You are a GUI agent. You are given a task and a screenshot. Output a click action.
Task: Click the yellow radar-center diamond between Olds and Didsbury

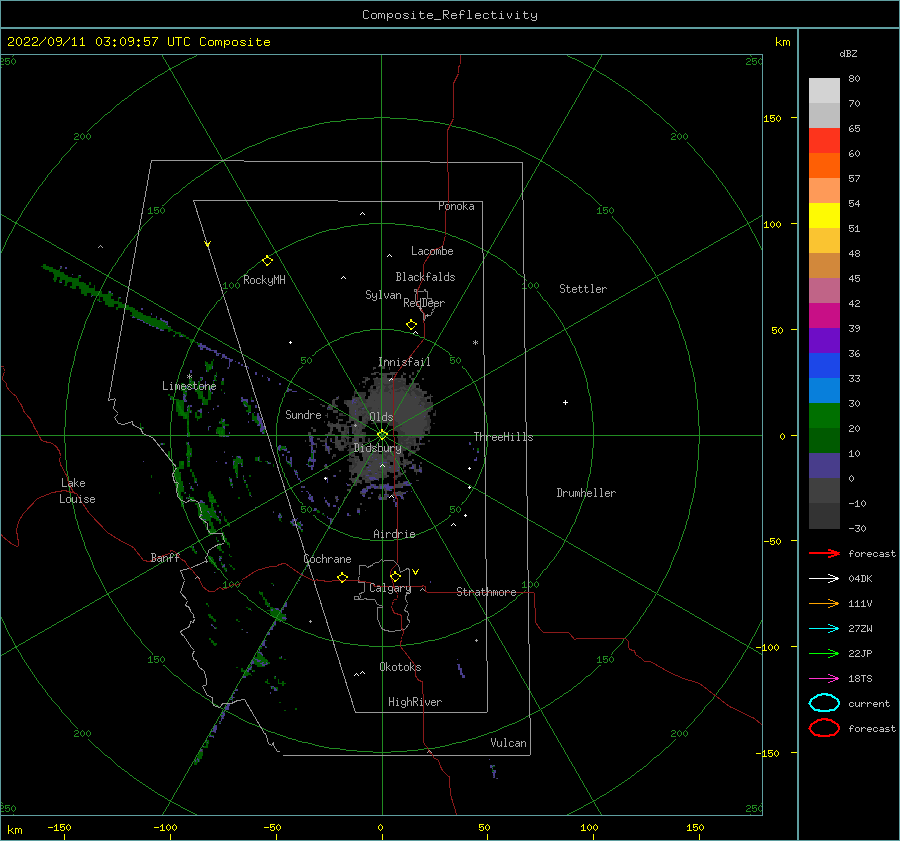382,435
